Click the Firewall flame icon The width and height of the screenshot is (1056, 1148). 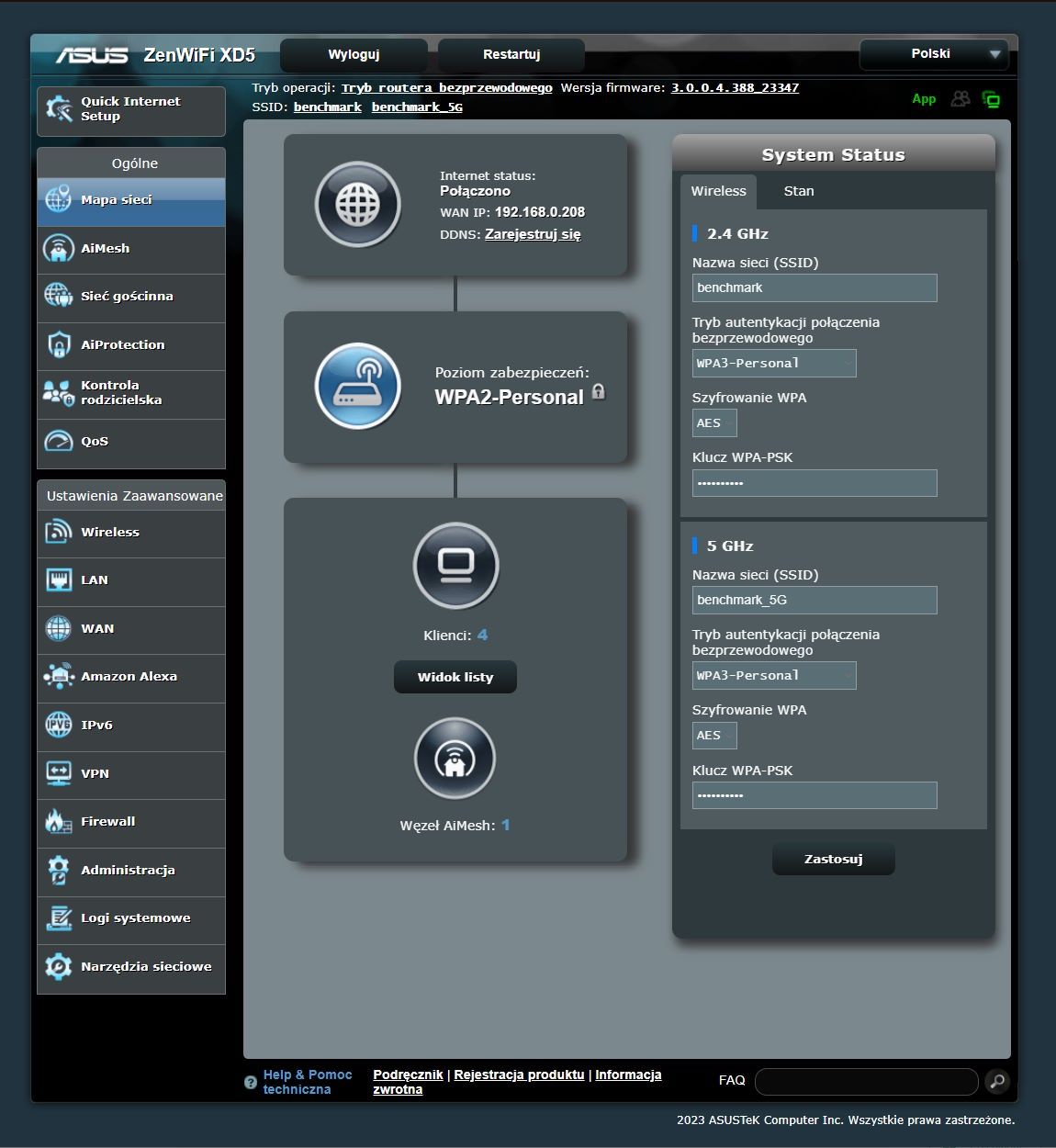point(58,821)
